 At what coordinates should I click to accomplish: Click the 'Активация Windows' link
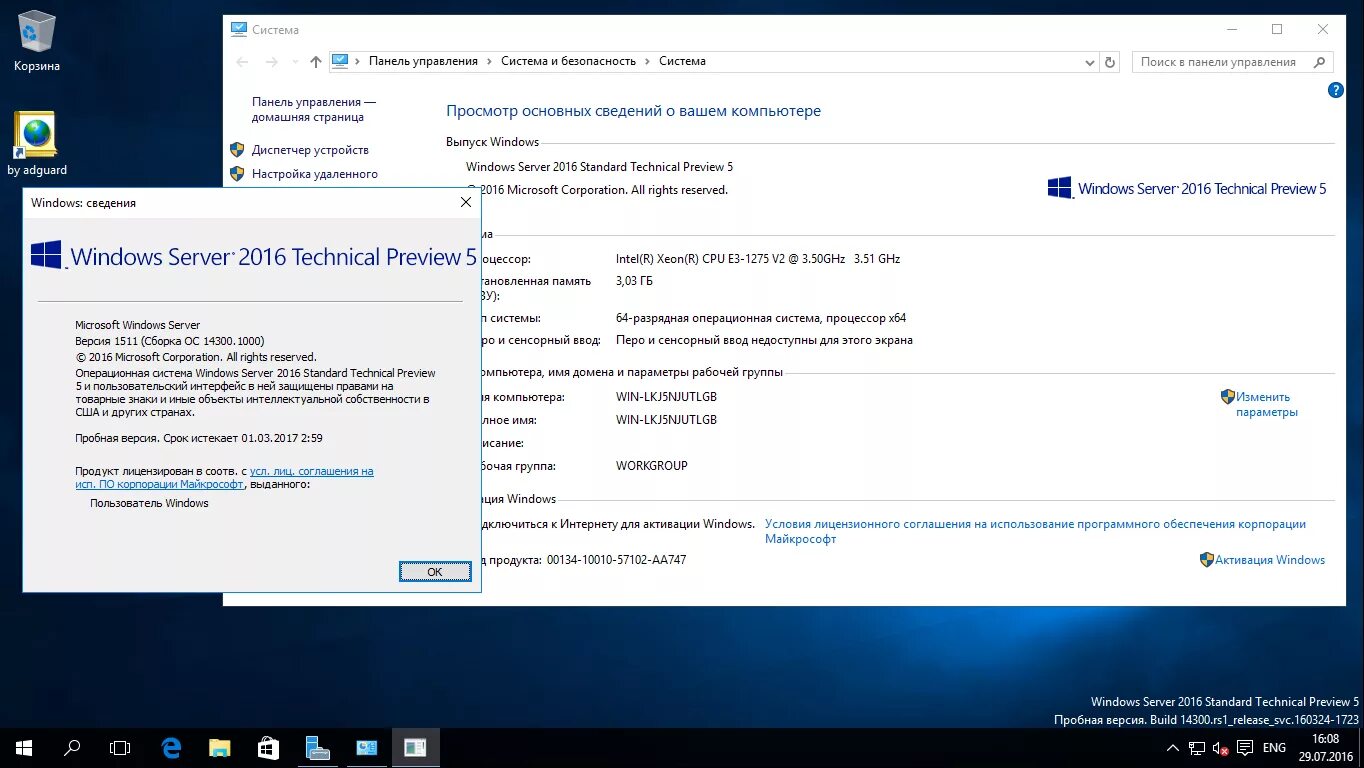(1269, 560)
